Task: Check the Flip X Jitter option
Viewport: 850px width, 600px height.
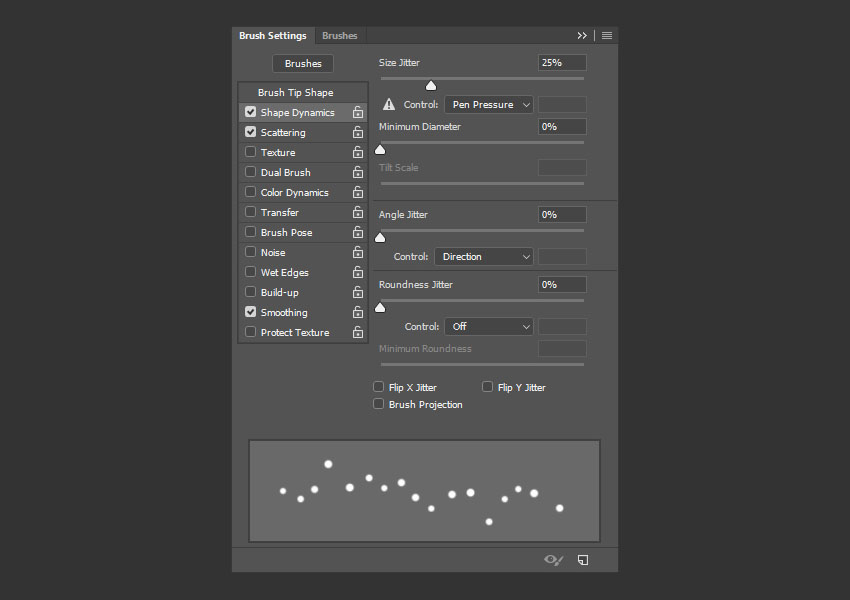Action: click(379, 387)
